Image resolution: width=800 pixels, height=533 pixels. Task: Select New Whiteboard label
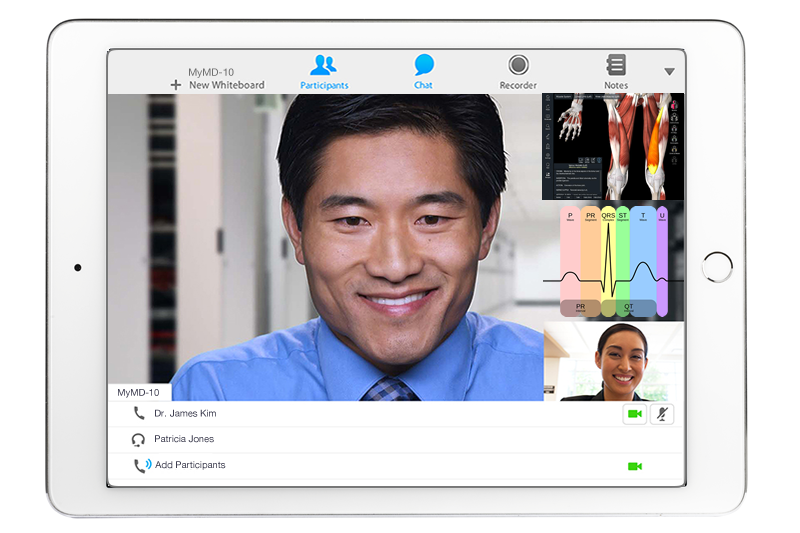tap(227, 85)
